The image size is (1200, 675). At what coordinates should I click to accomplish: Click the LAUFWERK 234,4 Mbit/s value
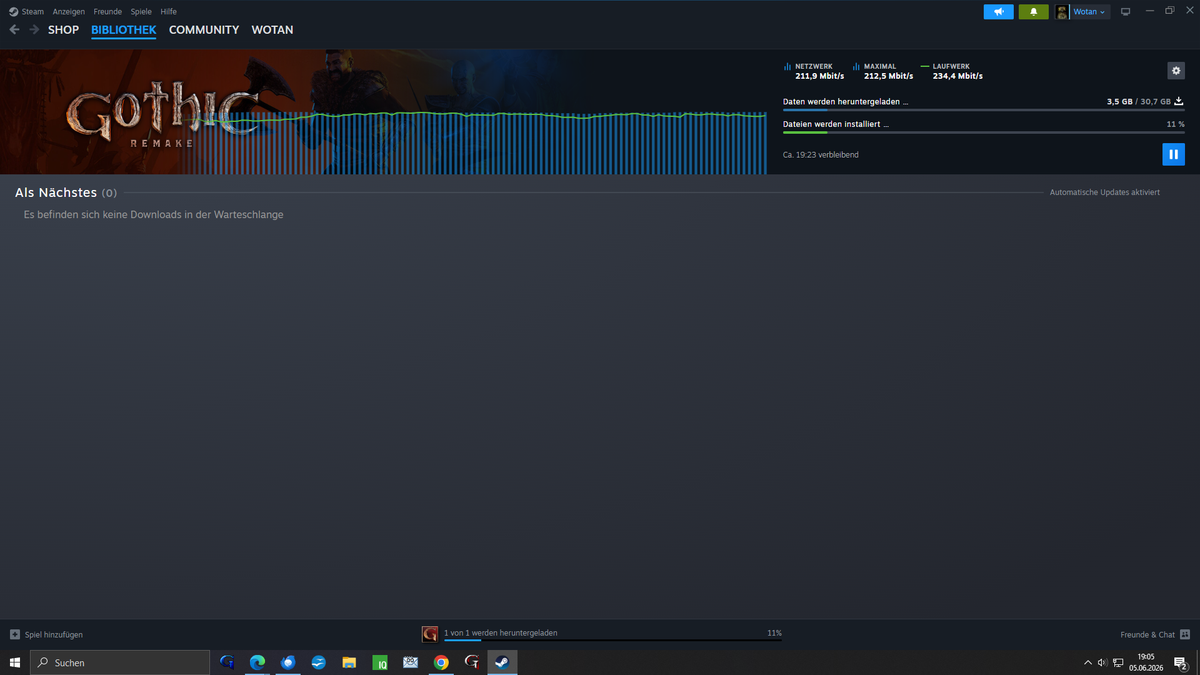point(958,76)
